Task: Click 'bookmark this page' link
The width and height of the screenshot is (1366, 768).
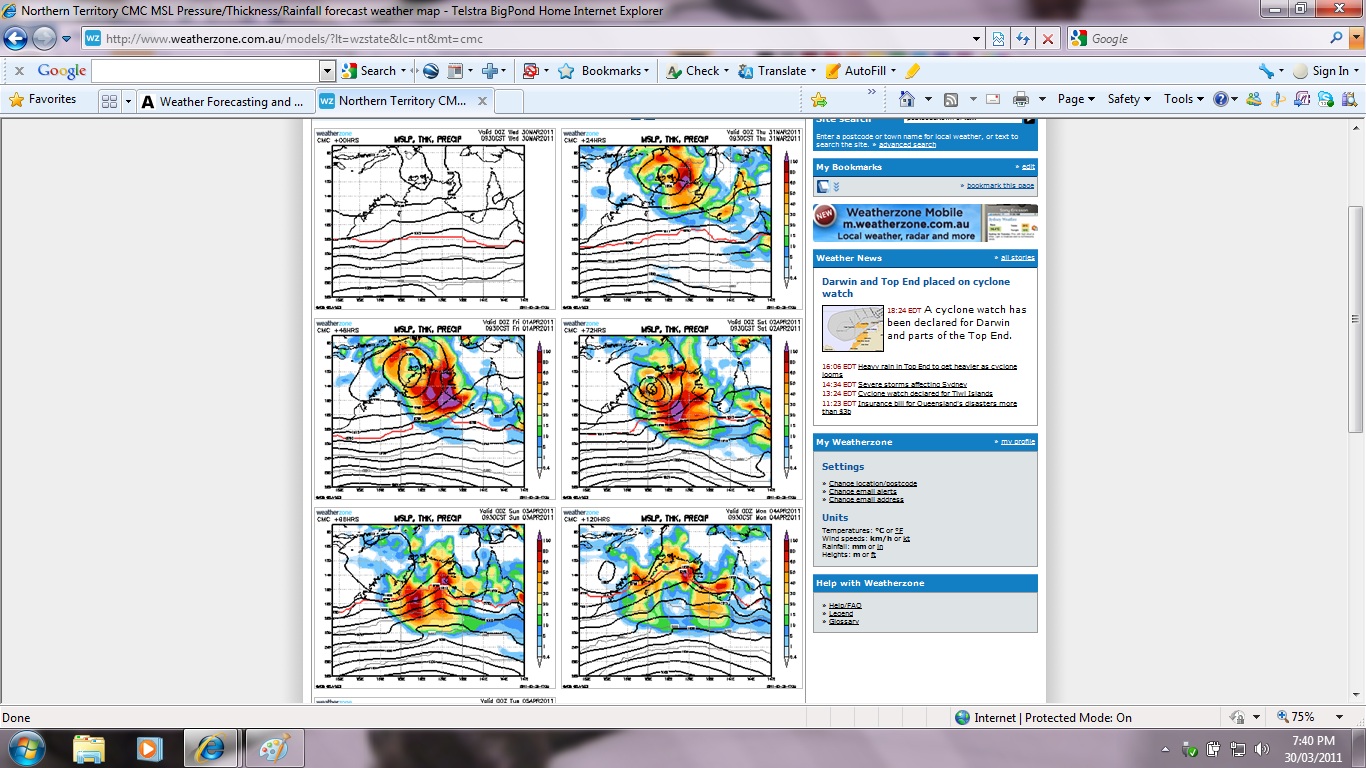Action: point(1000,186)
